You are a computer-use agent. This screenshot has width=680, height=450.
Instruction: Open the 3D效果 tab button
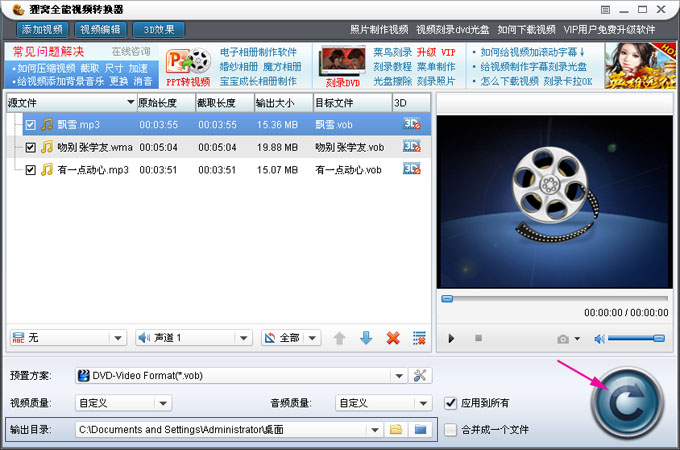pos(159,29)
